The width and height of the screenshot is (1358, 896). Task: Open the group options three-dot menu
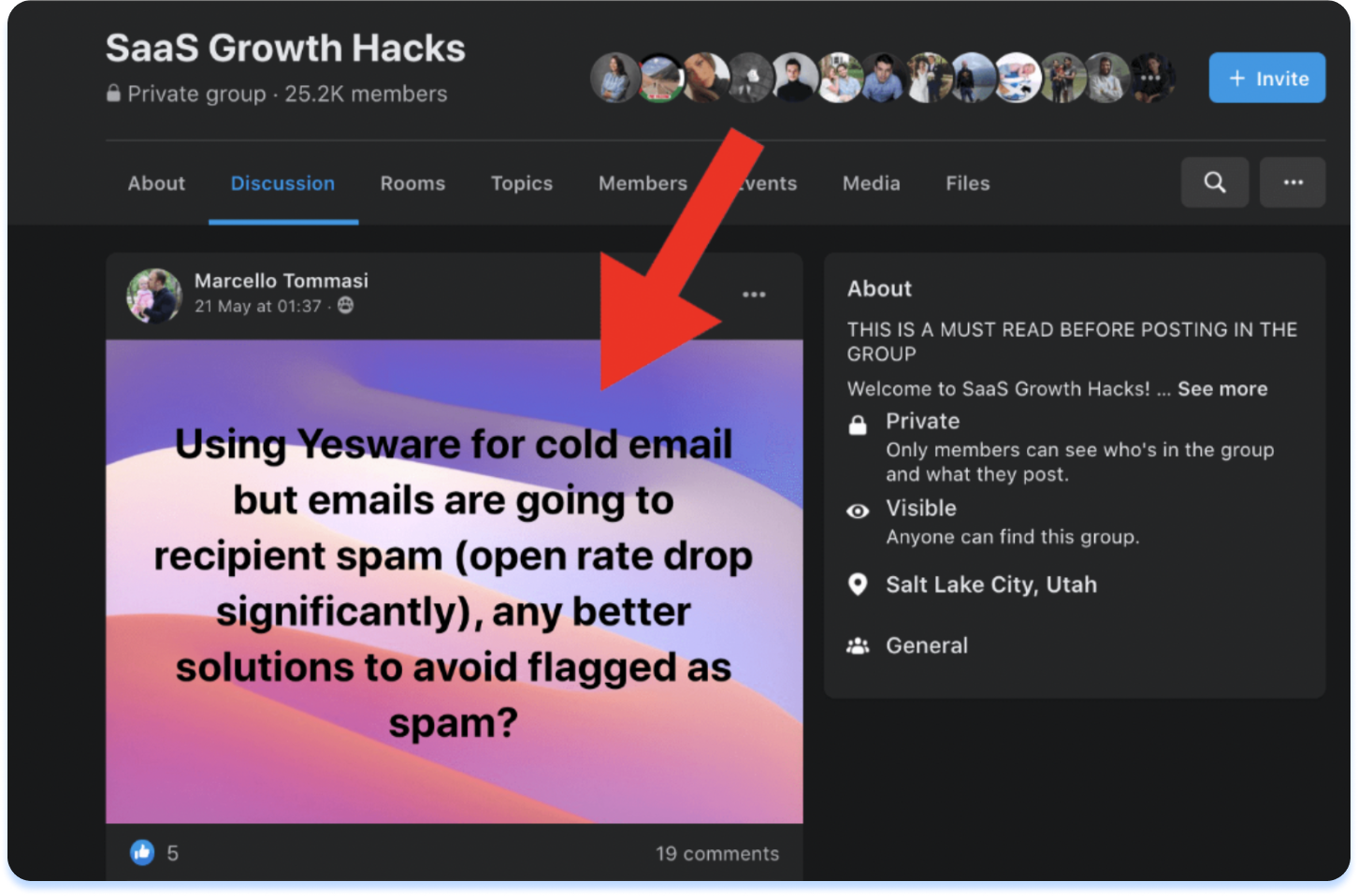pyautogui.click(x=1293, y=182)
